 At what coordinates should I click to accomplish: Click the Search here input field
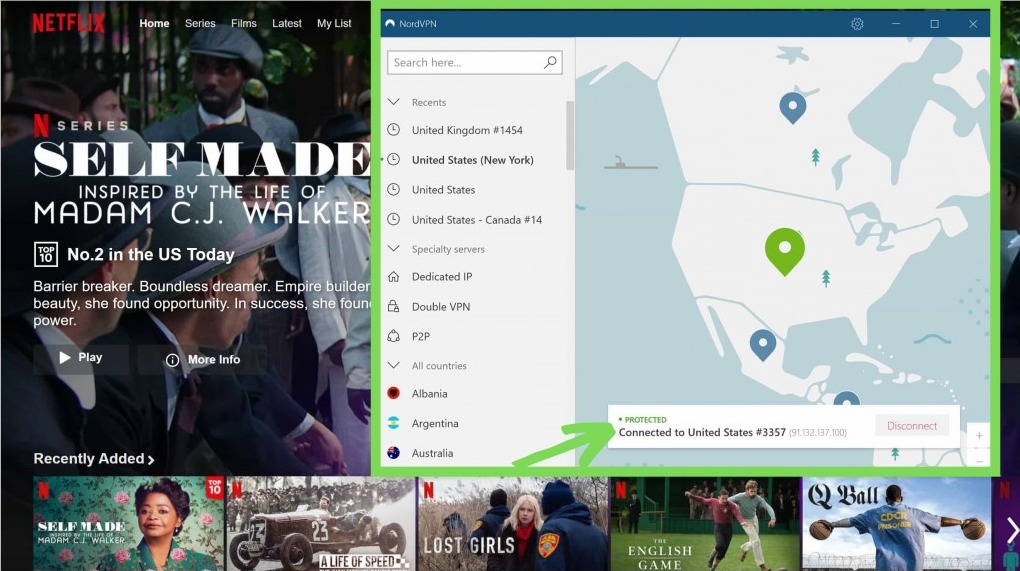465,62
